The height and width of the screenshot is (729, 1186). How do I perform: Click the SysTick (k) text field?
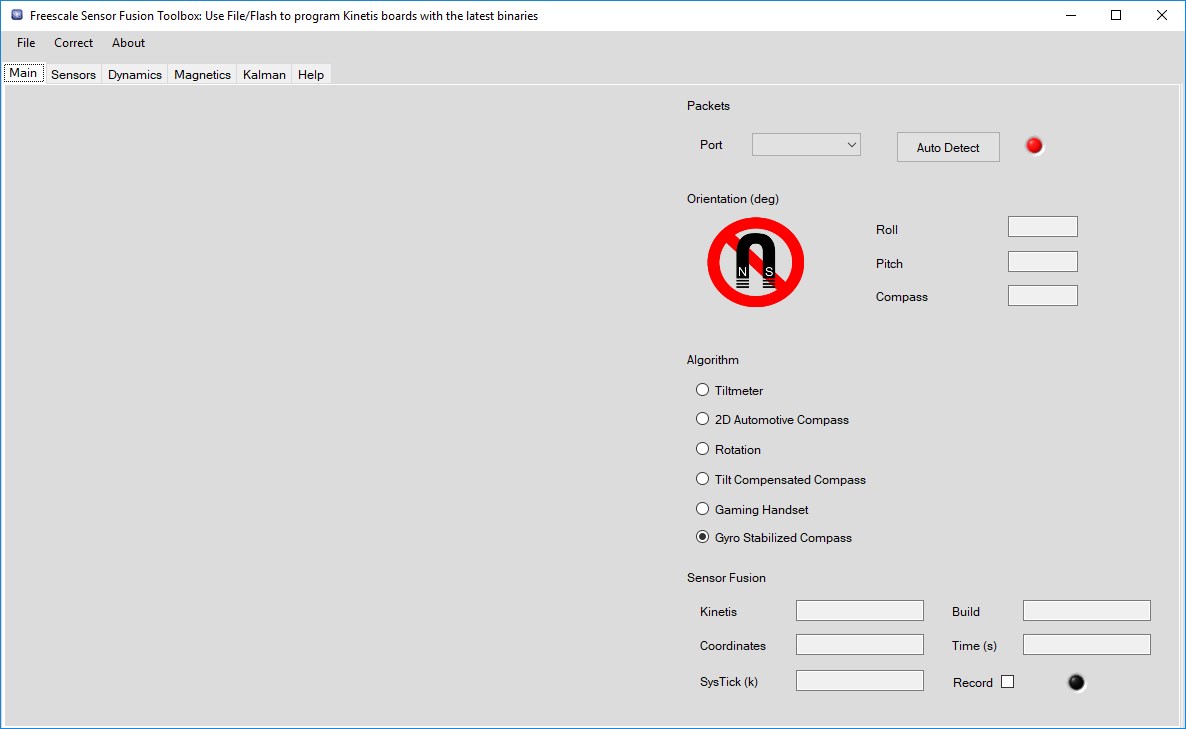pos(859,681)
